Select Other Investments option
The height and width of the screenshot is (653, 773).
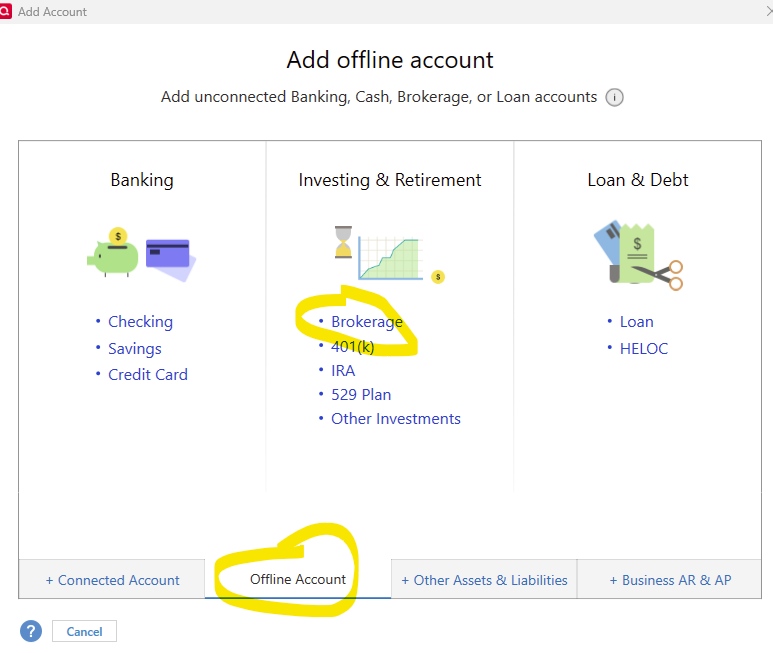click(395, 418)
